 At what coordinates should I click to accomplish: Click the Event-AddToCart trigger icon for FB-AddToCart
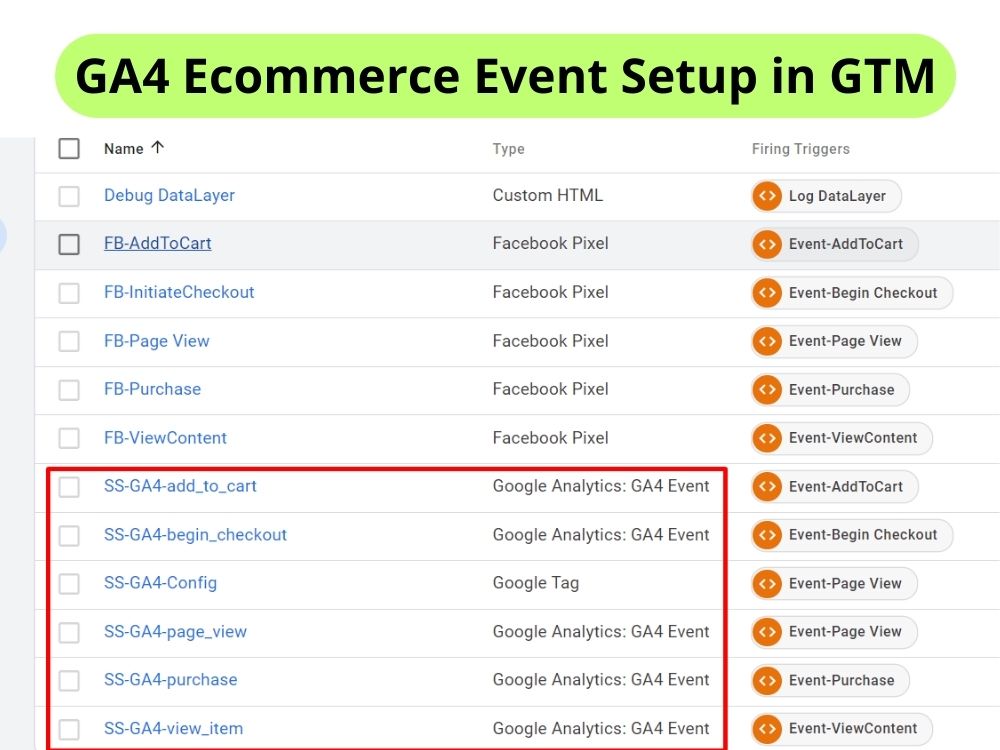tap(766, 244)
